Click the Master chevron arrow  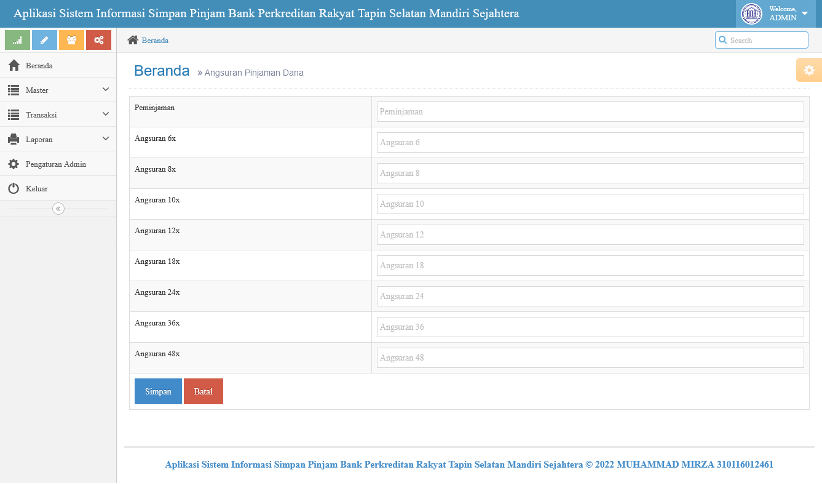pyautogui.click(x=105, y=90)
